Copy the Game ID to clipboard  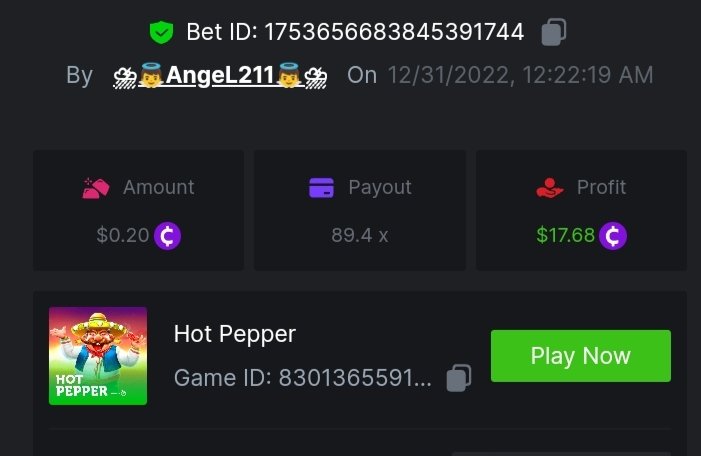459,378
